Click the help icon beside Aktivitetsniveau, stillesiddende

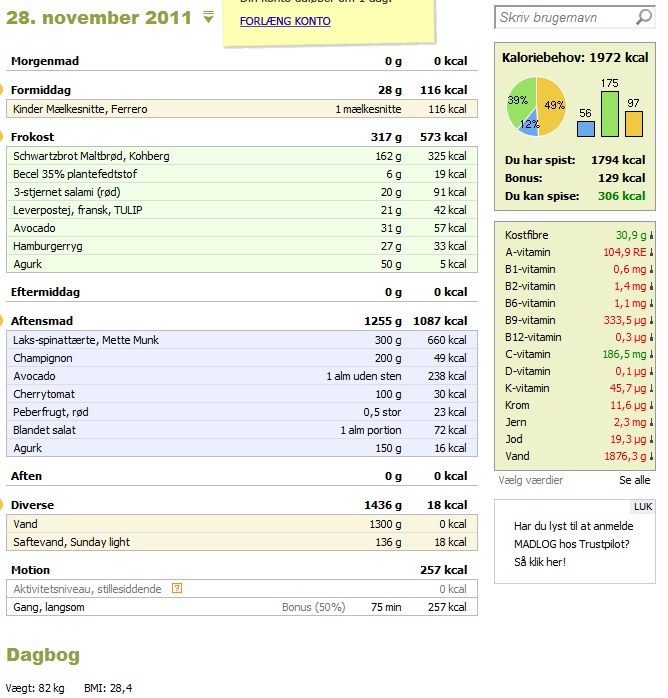click(177, 589)
